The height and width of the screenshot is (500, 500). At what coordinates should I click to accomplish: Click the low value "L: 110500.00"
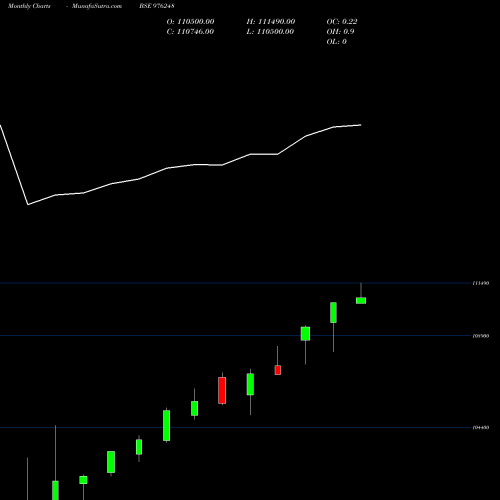click(x=270, y=31)
